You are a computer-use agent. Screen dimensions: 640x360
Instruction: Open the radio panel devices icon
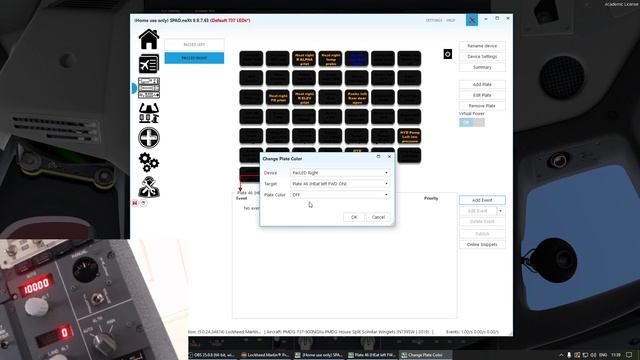[149, 88]
